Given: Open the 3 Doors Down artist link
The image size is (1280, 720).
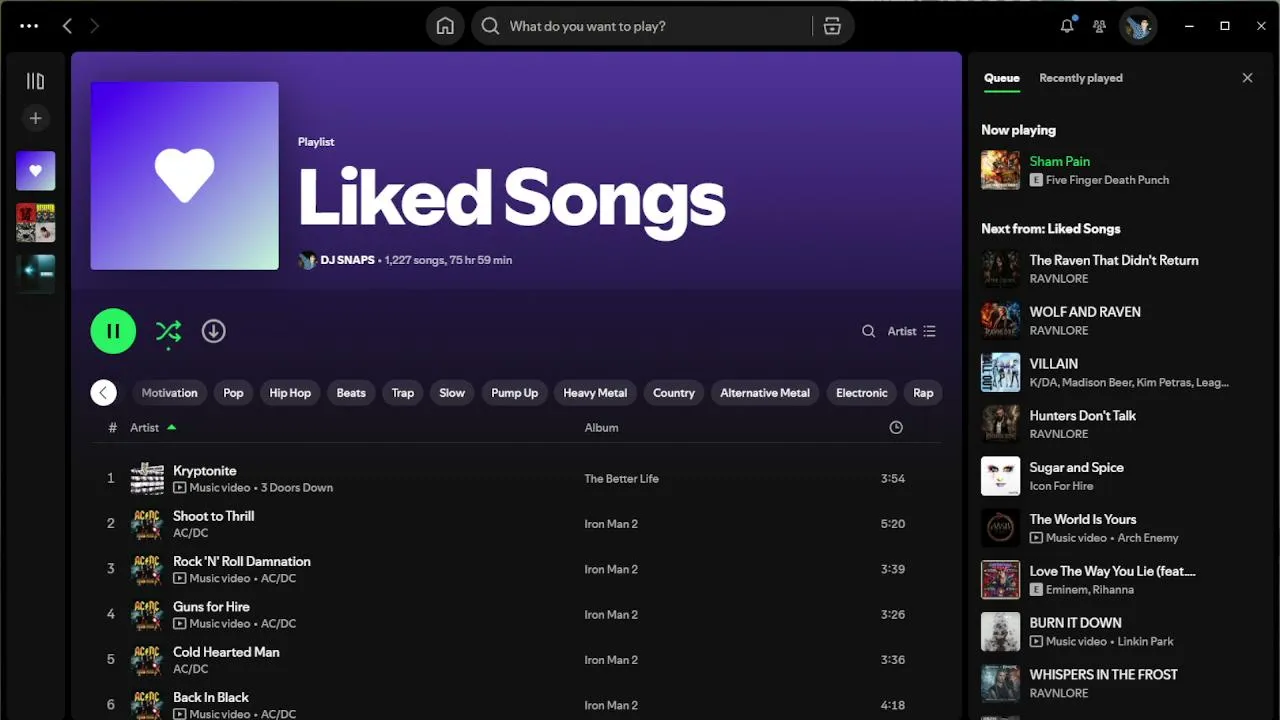Looking at the screenshot, I should tap(297, 488).
